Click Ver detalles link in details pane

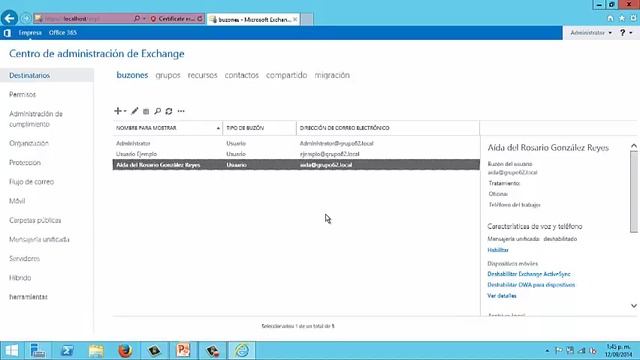click(502, 296)
